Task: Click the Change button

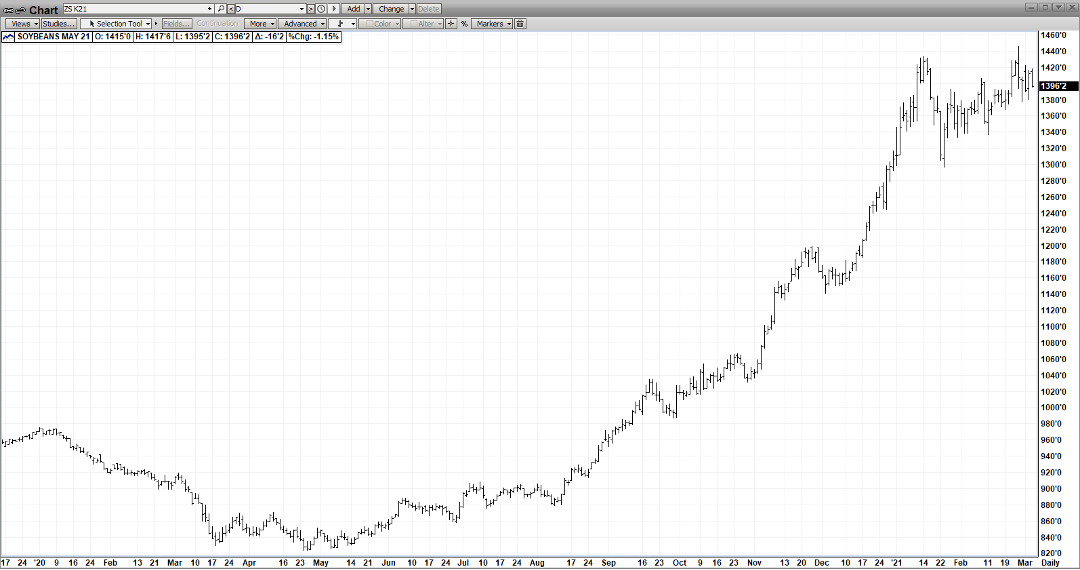Action: click(391, 9)
